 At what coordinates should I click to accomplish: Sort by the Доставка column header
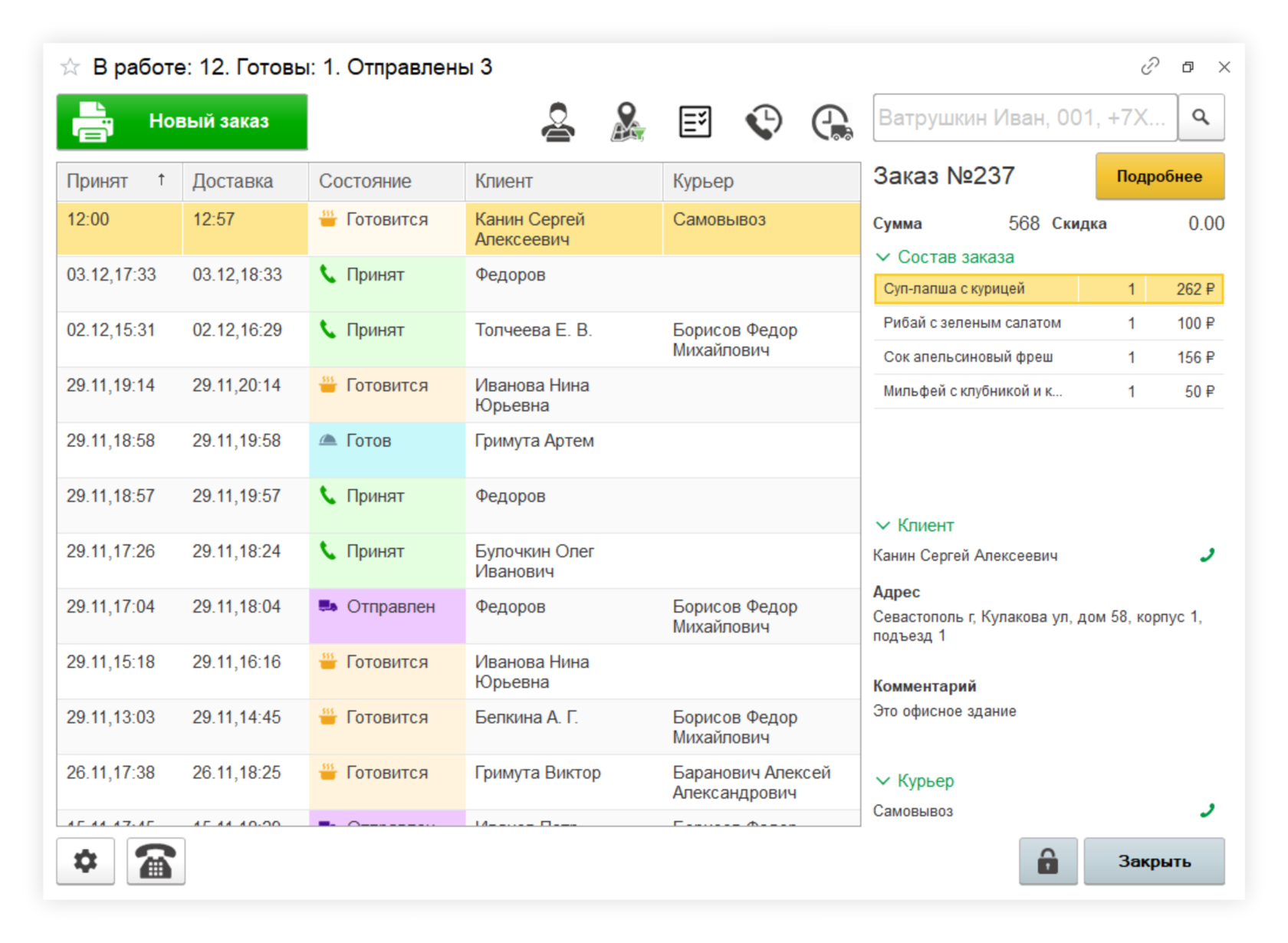click(245, 182)
